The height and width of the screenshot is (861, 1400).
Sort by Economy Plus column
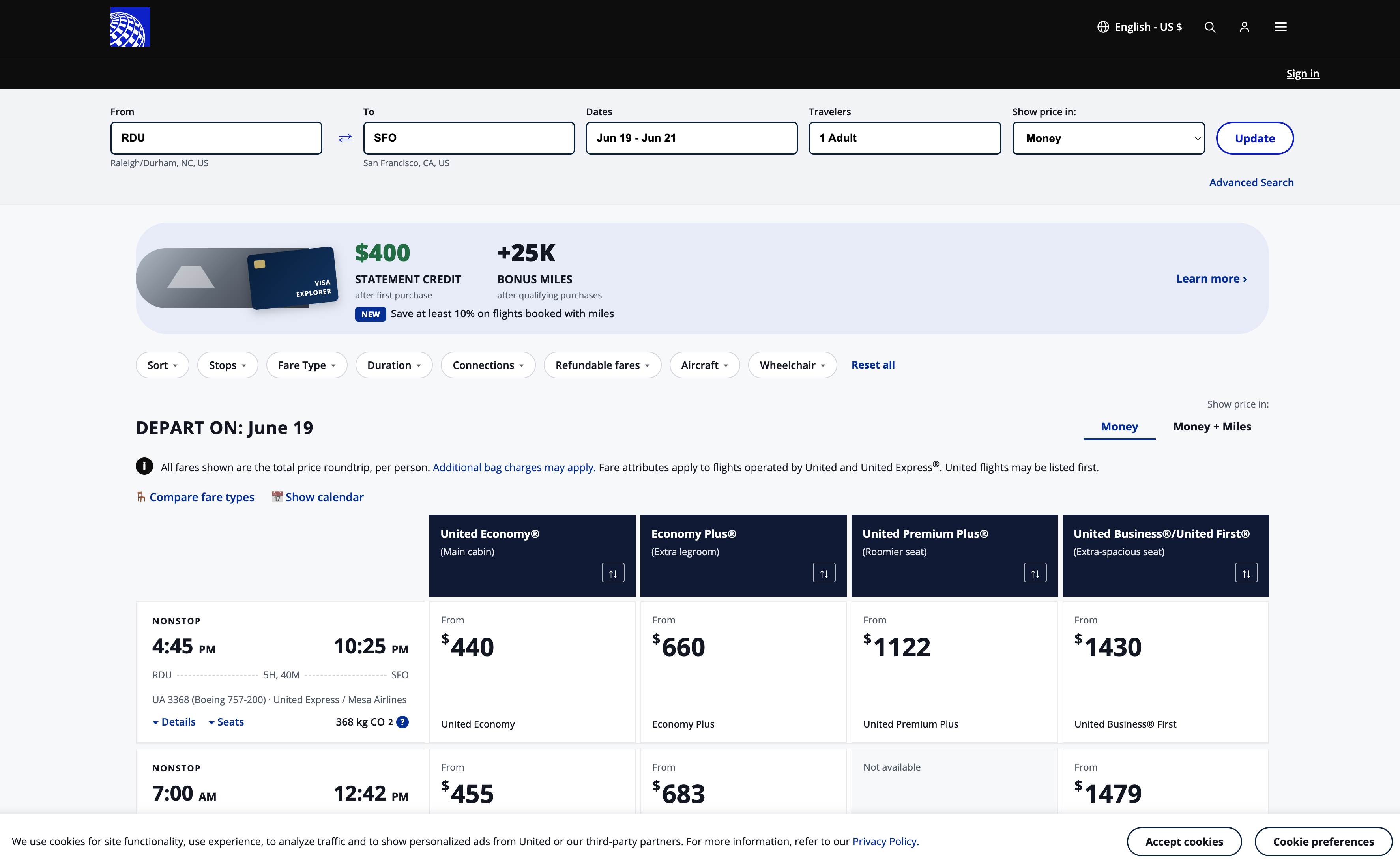[824, 573]
